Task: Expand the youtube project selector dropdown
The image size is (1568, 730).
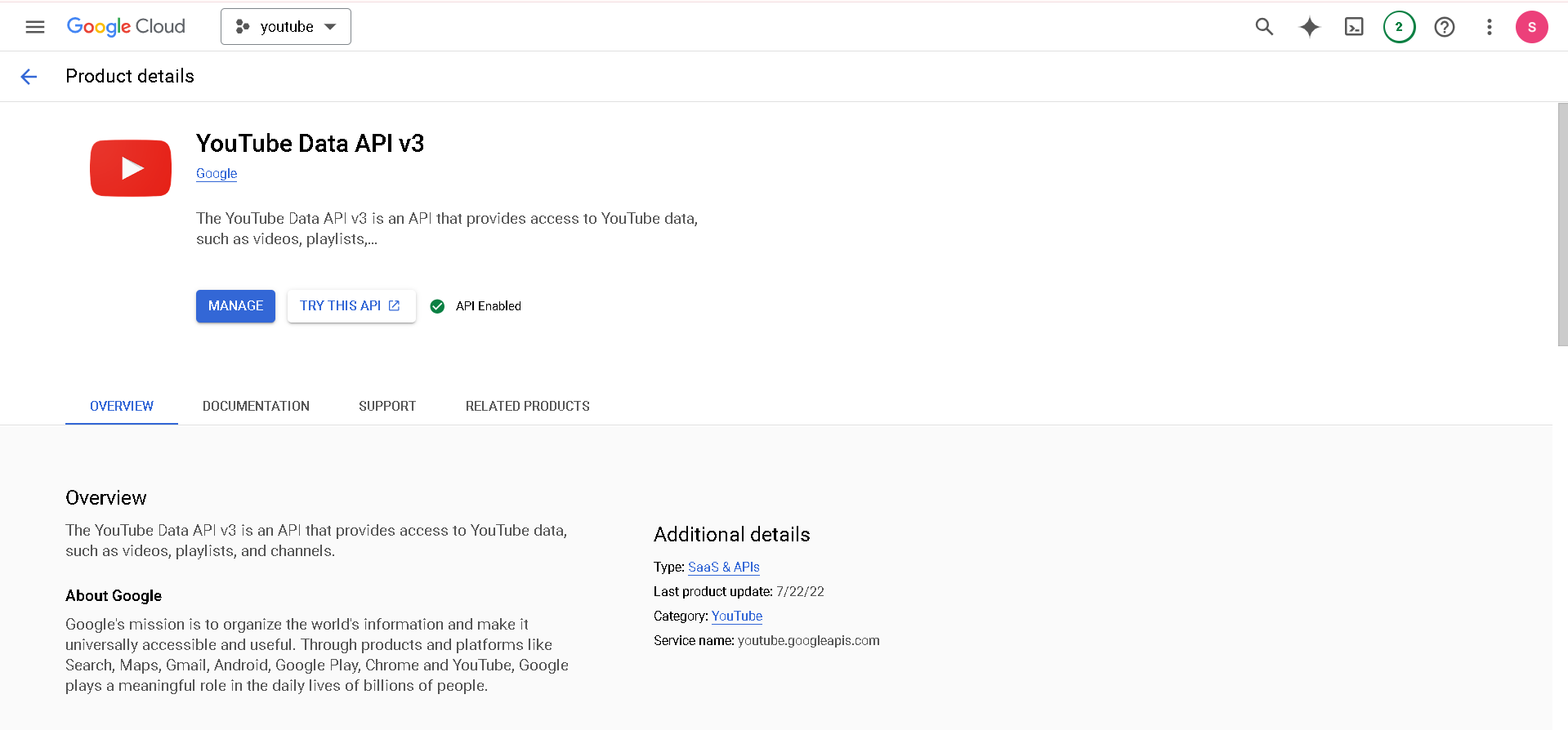Action: point(286,27)
